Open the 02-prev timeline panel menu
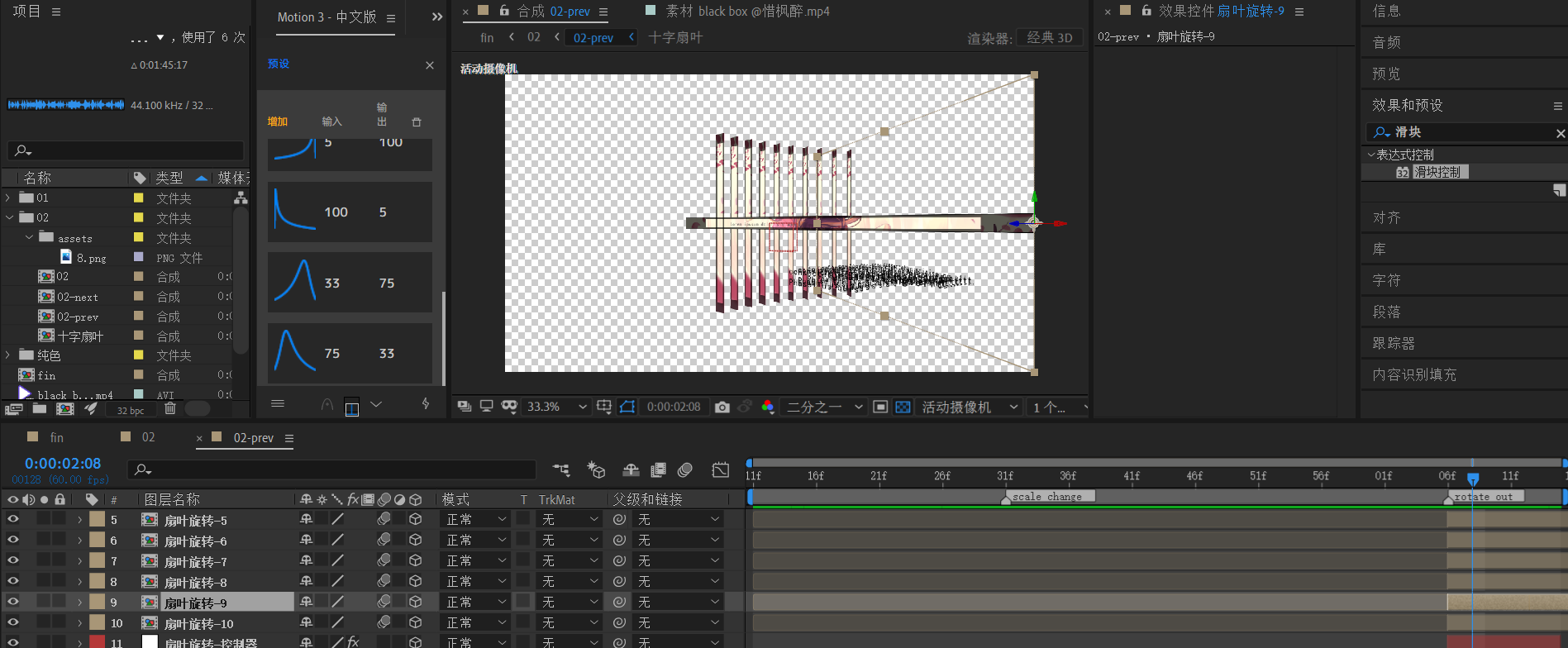Viewport: 1568px width, 648px height. [289, 438]
